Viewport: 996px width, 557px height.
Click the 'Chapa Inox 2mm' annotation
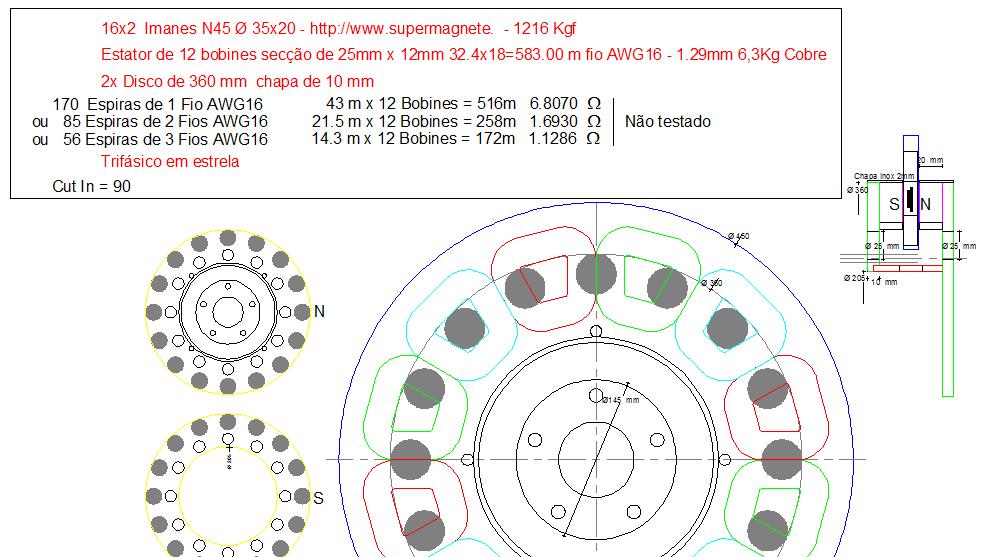(x=884, y=176)
